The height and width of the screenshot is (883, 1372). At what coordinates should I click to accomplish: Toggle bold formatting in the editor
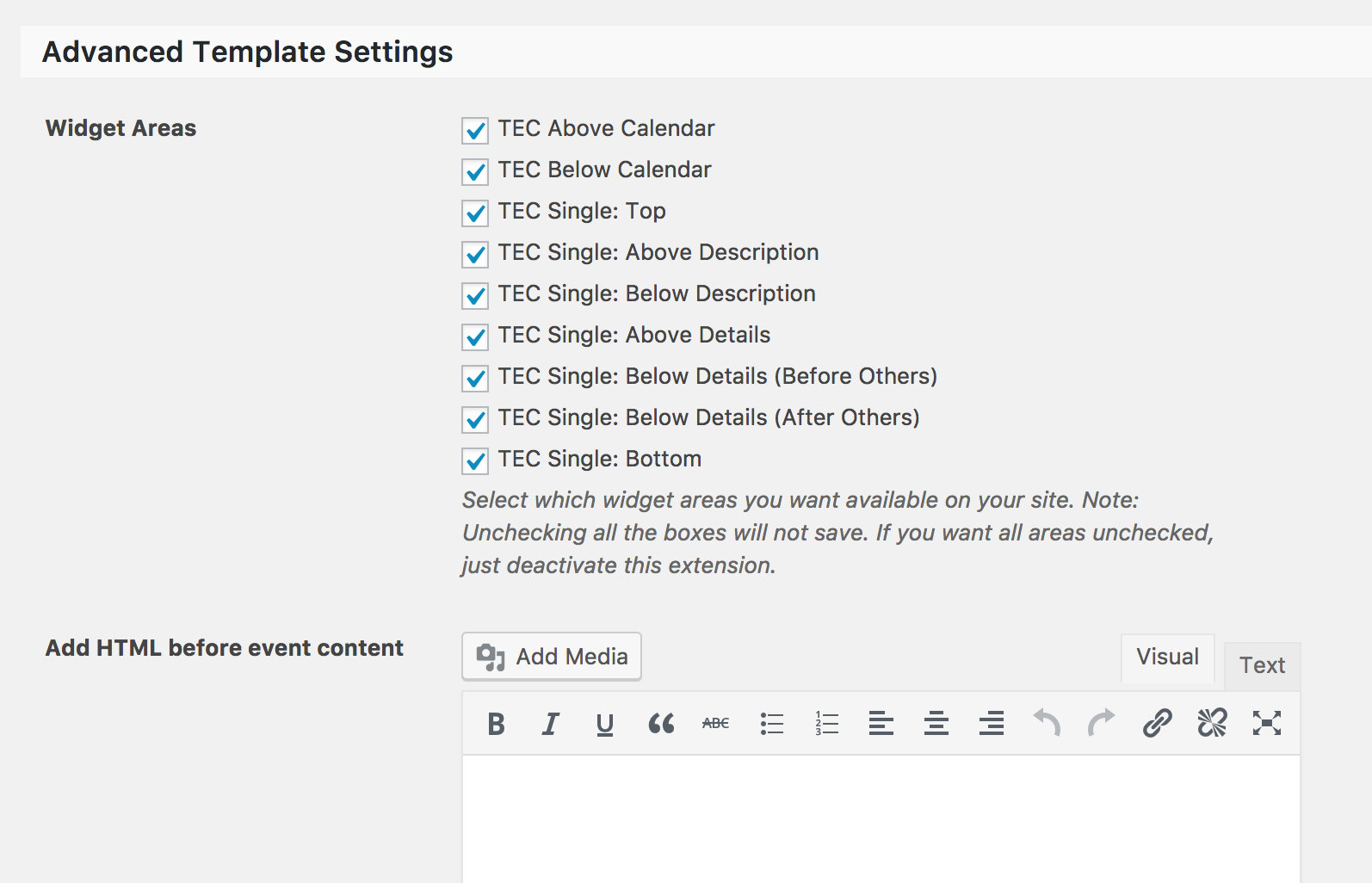pos(496,724)
